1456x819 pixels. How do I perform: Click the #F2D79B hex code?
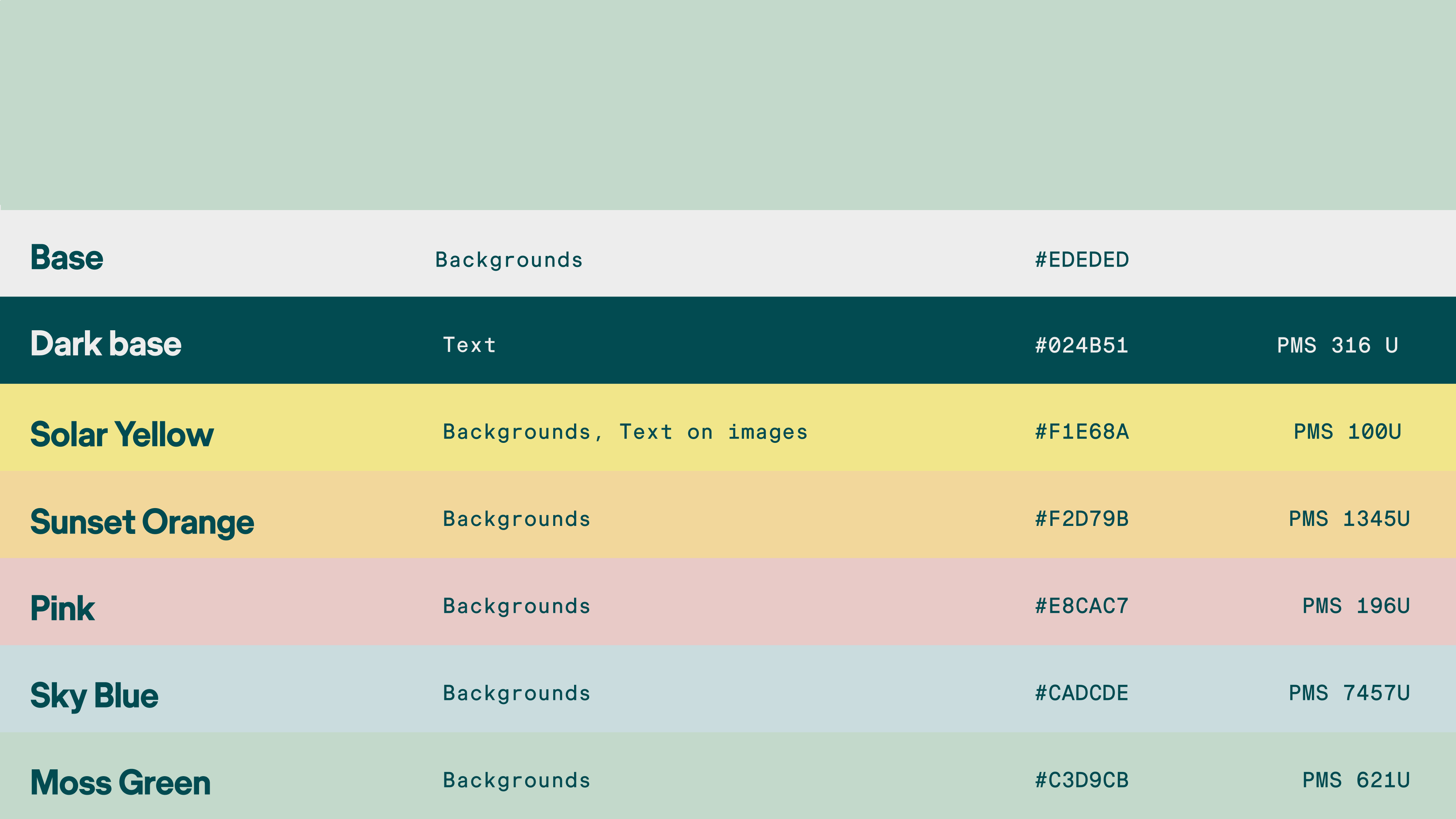1081,519
